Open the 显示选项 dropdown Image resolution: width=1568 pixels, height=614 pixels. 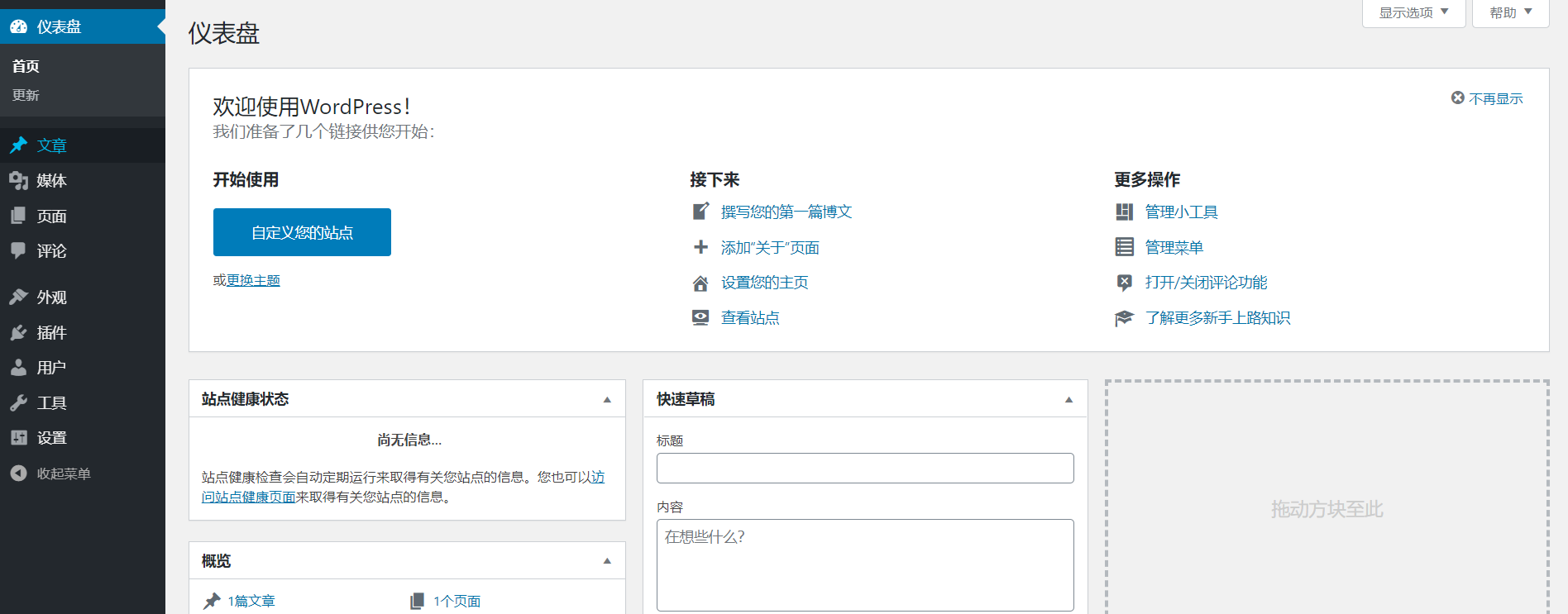(x=1414, y=13)
